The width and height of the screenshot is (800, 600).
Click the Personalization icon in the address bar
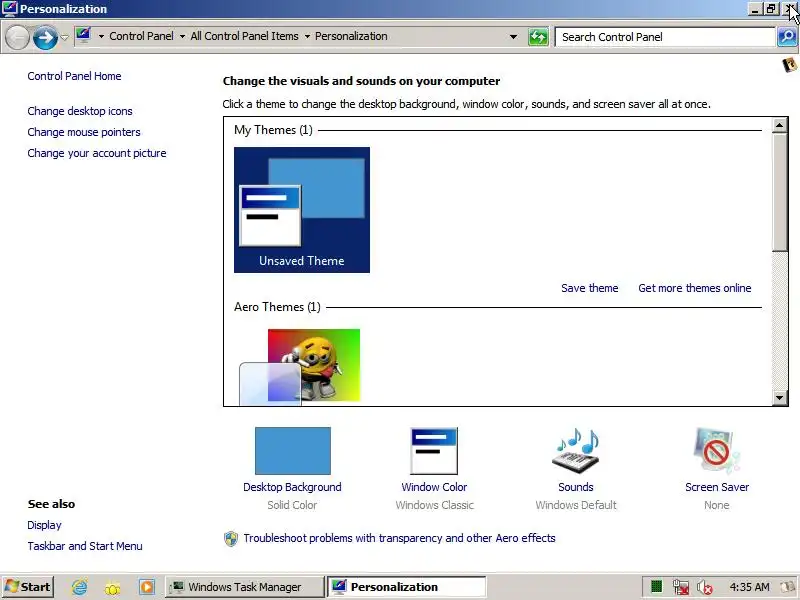(83, 36)
